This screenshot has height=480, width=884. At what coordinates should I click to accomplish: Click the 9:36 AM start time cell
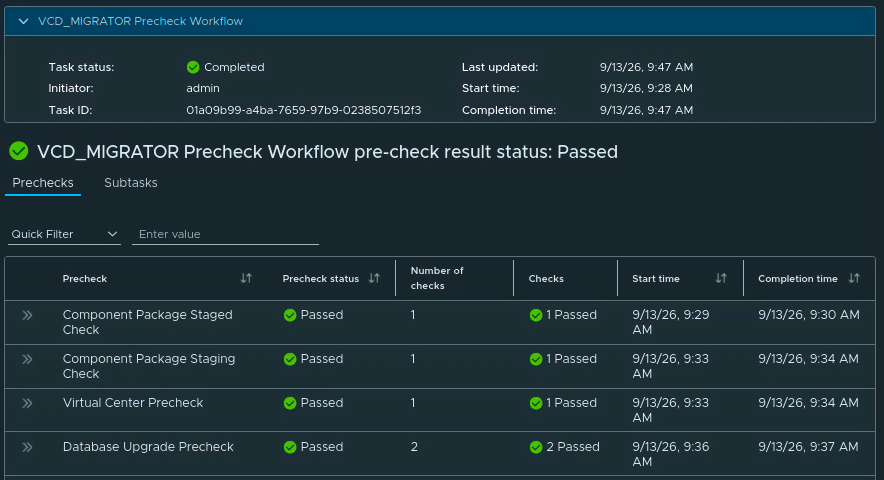(670, 454)
